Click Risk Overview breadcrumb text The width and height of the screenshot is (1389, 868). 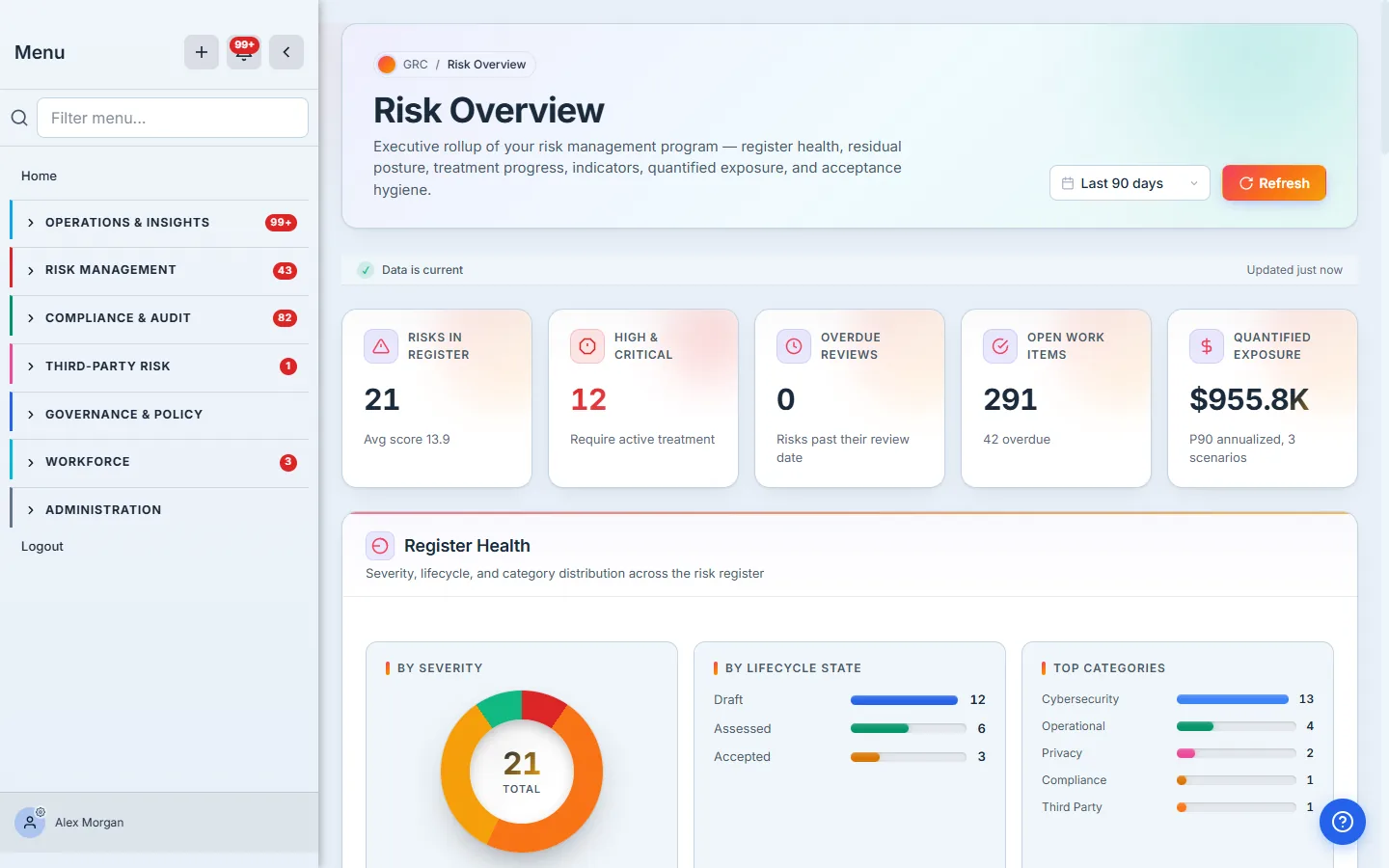click(x=486, y=65)
